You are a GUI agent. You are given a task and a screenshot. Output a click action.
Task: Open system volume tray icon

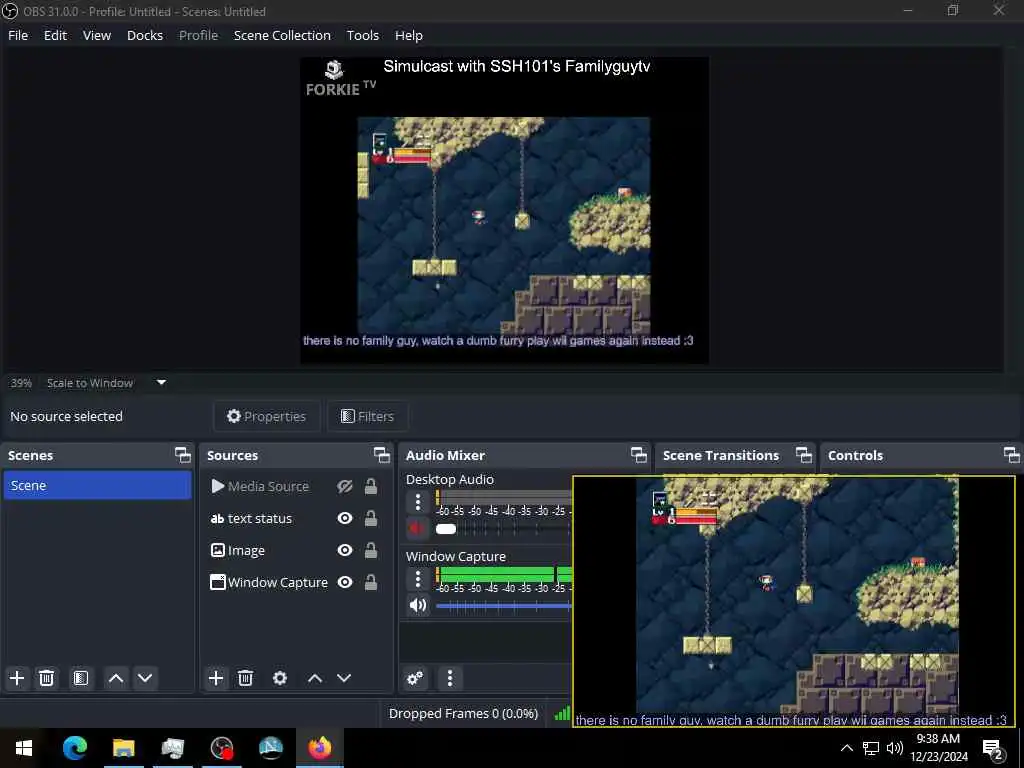(895, 748)
